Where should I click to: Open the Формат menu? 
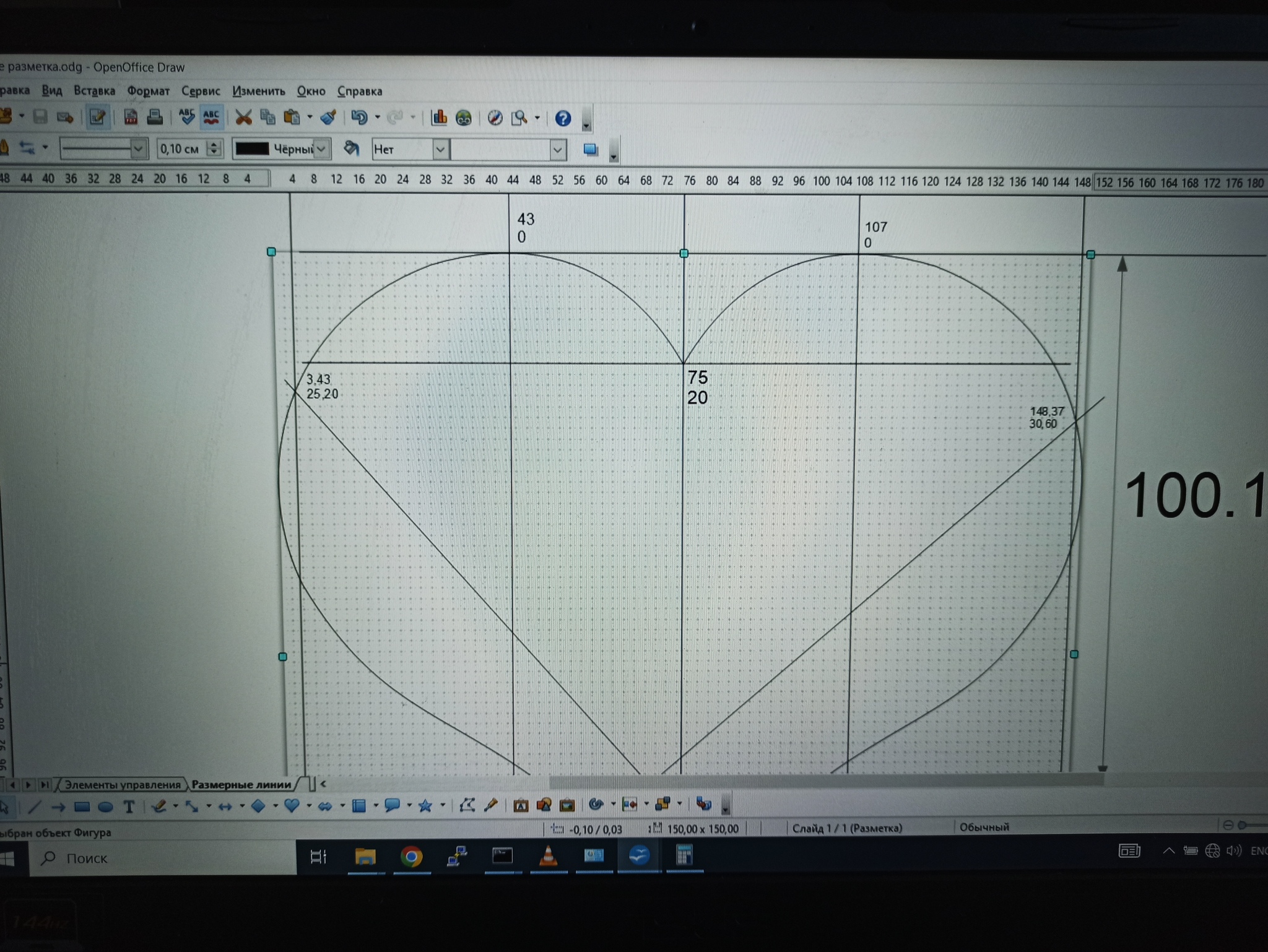148,91
